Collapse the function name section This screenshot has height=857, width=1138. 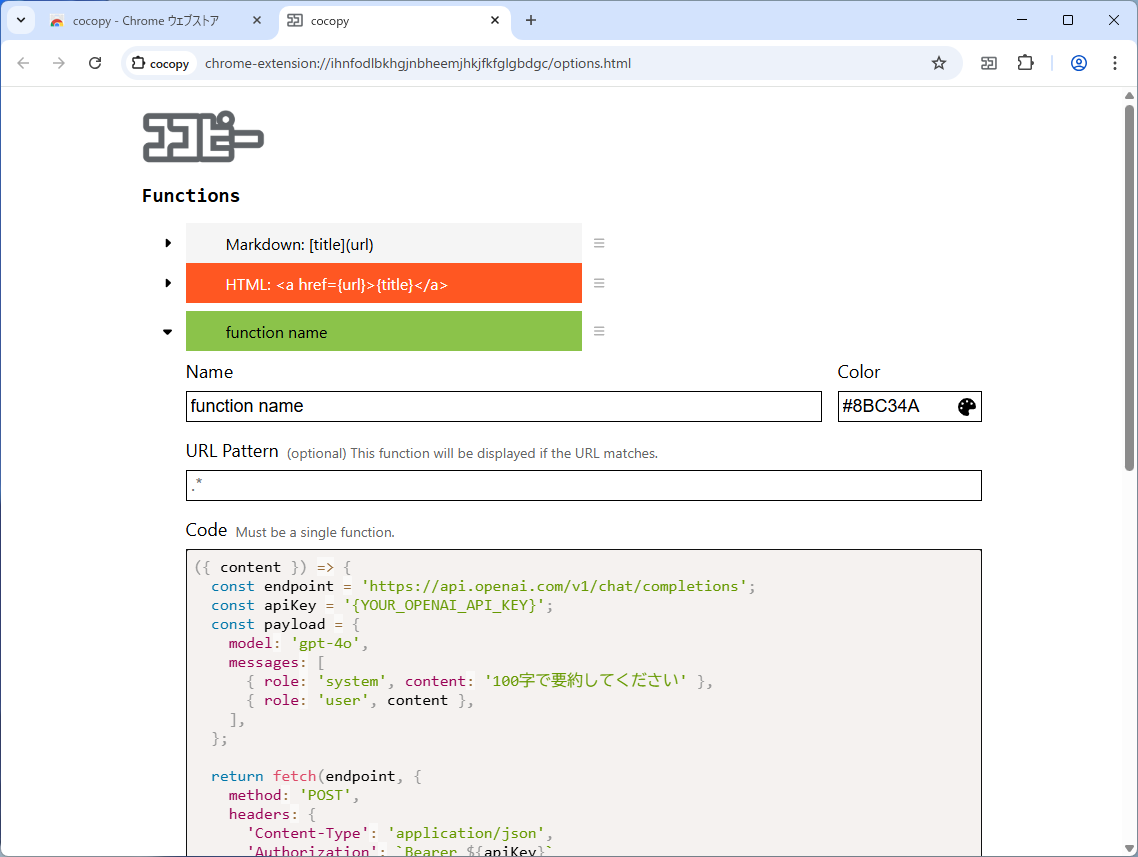pos(168,332)
